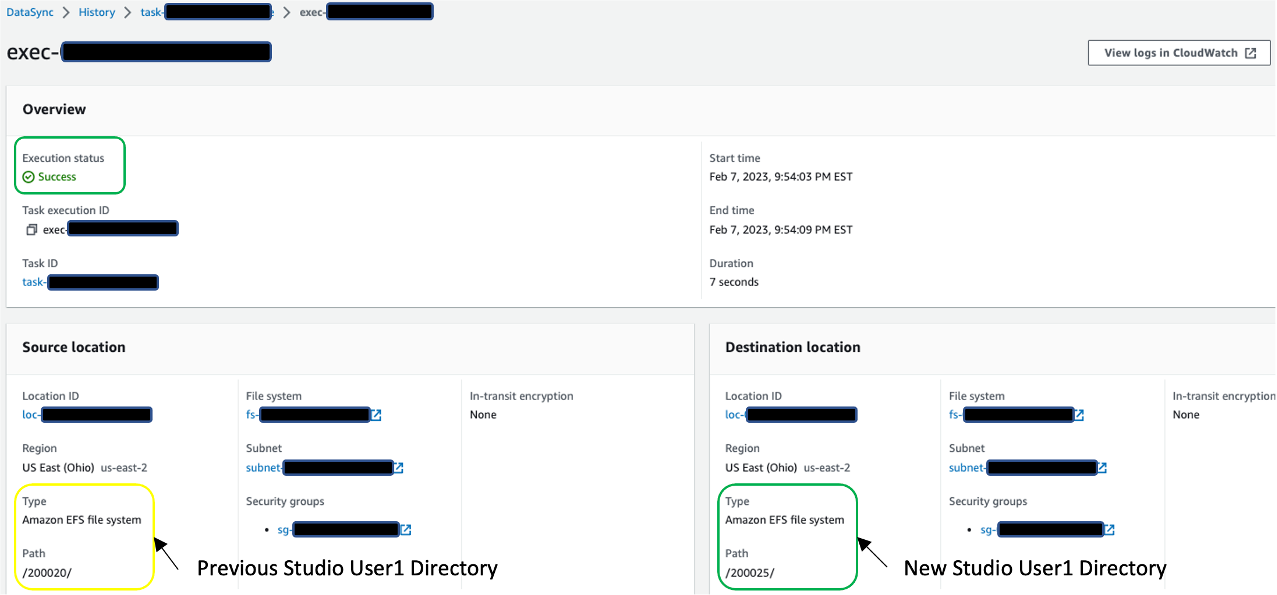
Task: Open Task ID link in Overview
Action: point(90,282)
